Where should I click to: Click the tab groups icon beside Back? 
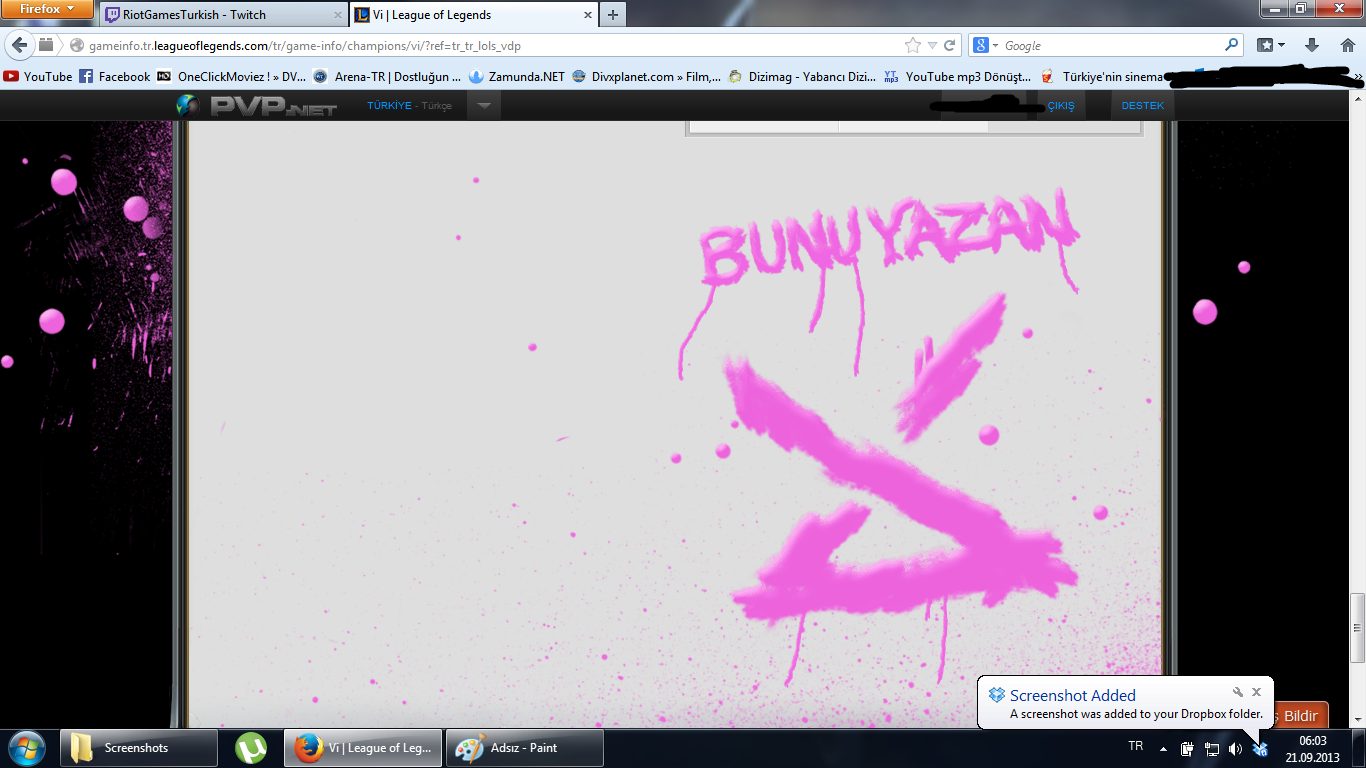[46, 45]
